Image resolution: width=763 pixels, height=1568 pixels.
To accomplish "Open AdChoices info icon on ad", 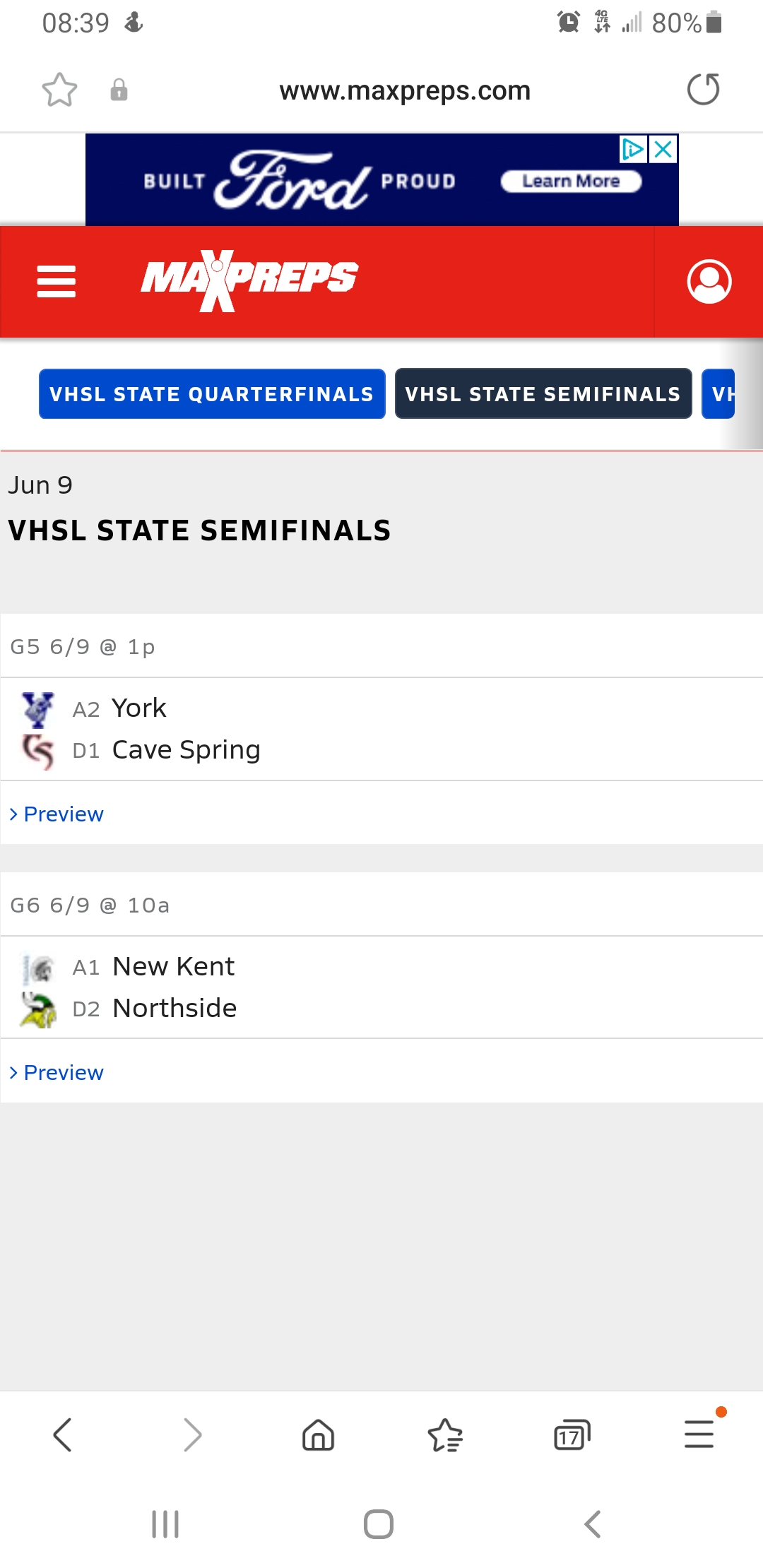I will pos(633,149).
